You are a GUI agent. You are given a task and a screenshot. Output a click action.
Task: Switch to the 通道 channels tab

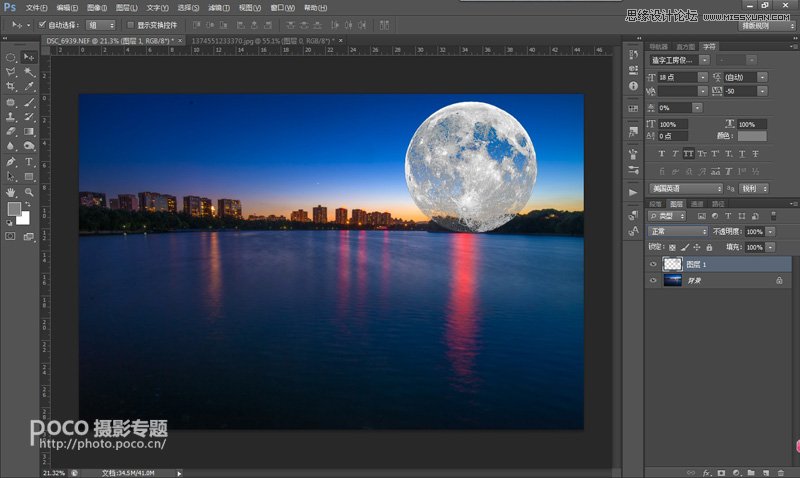click(697, 204)
